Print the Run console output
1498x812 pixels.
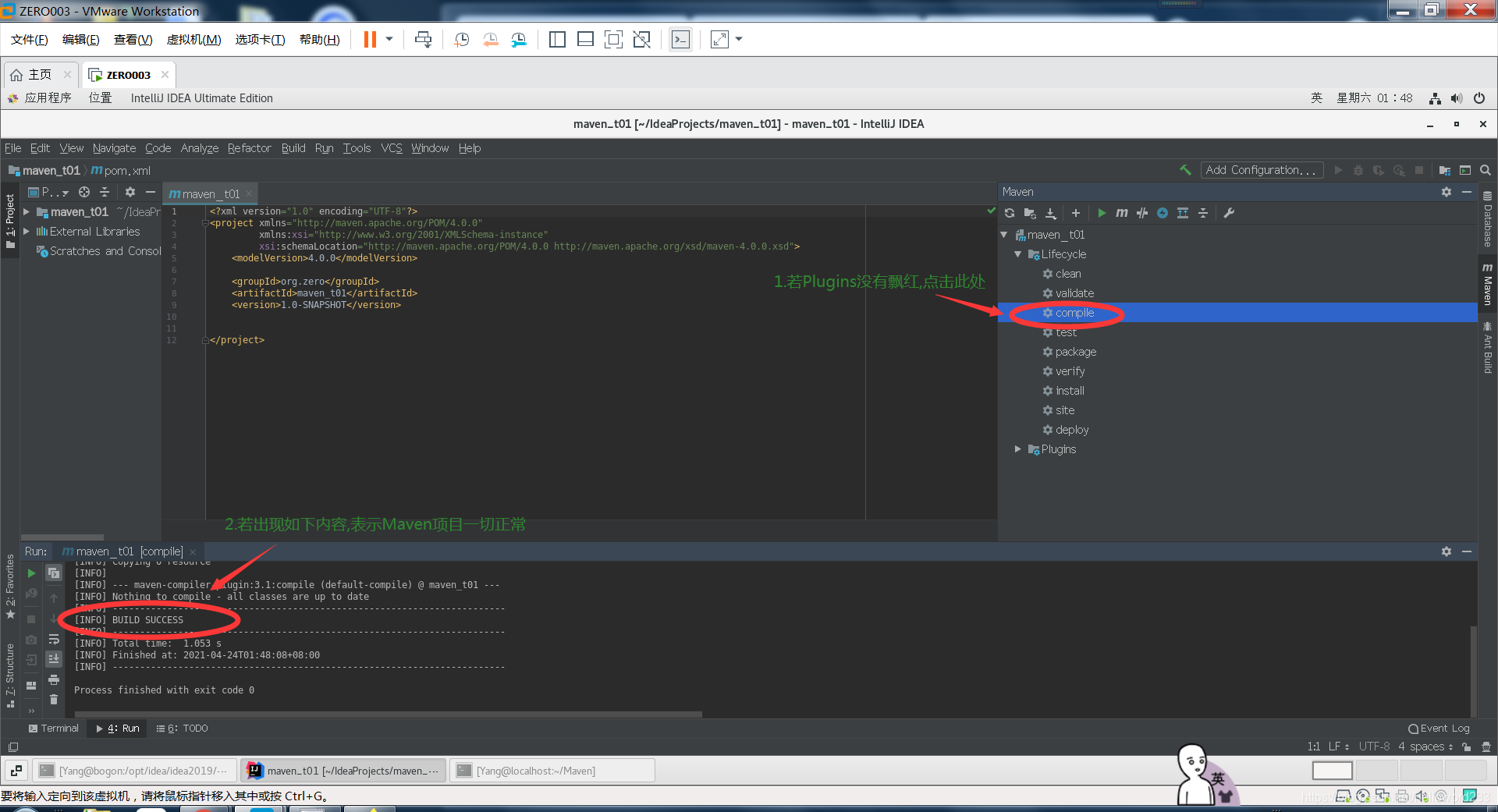tap(54, 680)
